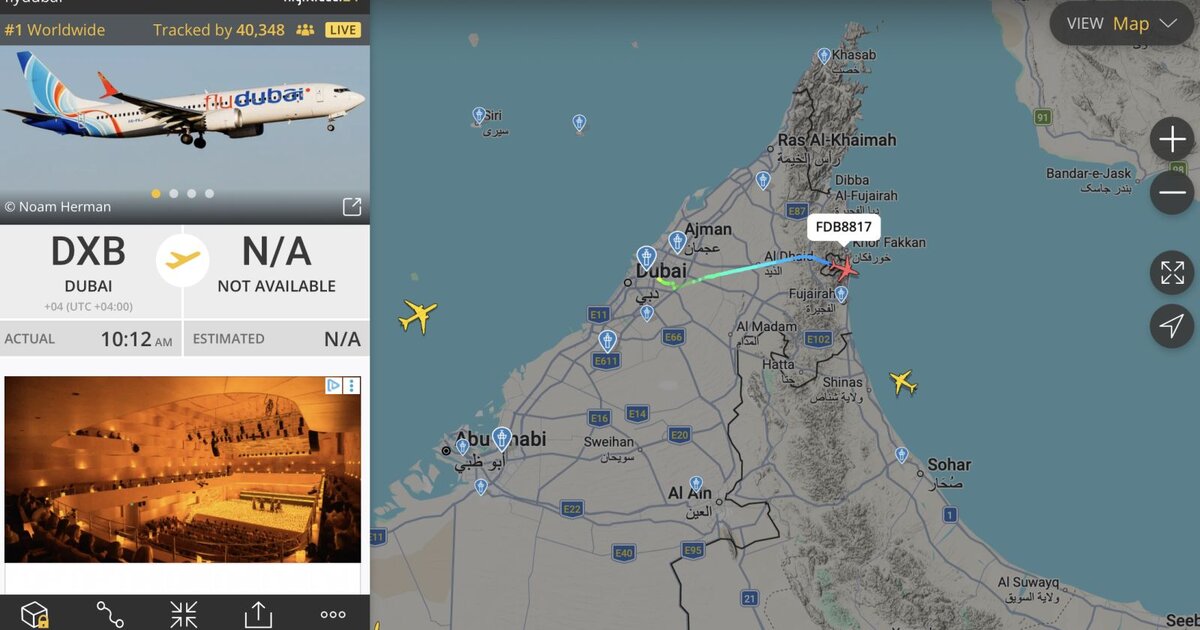Open more options ellipsis in bottom bar

(333, 614)
